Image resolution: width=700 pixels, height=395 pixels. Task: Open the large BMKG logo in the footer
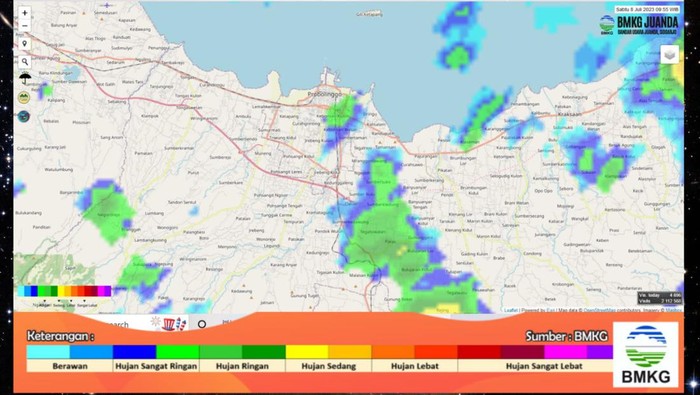(646, 354)
